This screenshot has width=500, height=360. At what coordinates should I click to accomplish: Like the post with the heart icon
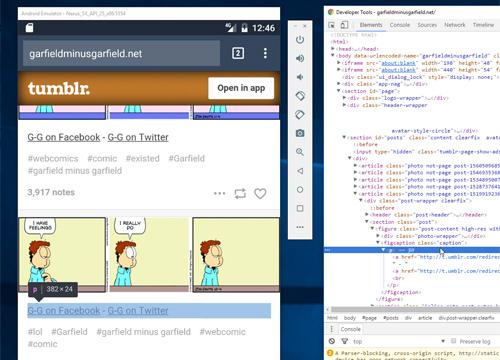(x=260, y=194)
